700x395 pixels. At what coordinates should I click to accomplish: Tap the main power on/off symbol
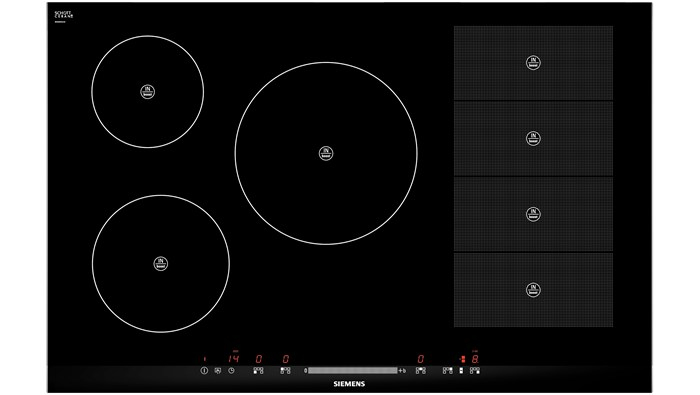pyautogui.click(x=204, y=370)
